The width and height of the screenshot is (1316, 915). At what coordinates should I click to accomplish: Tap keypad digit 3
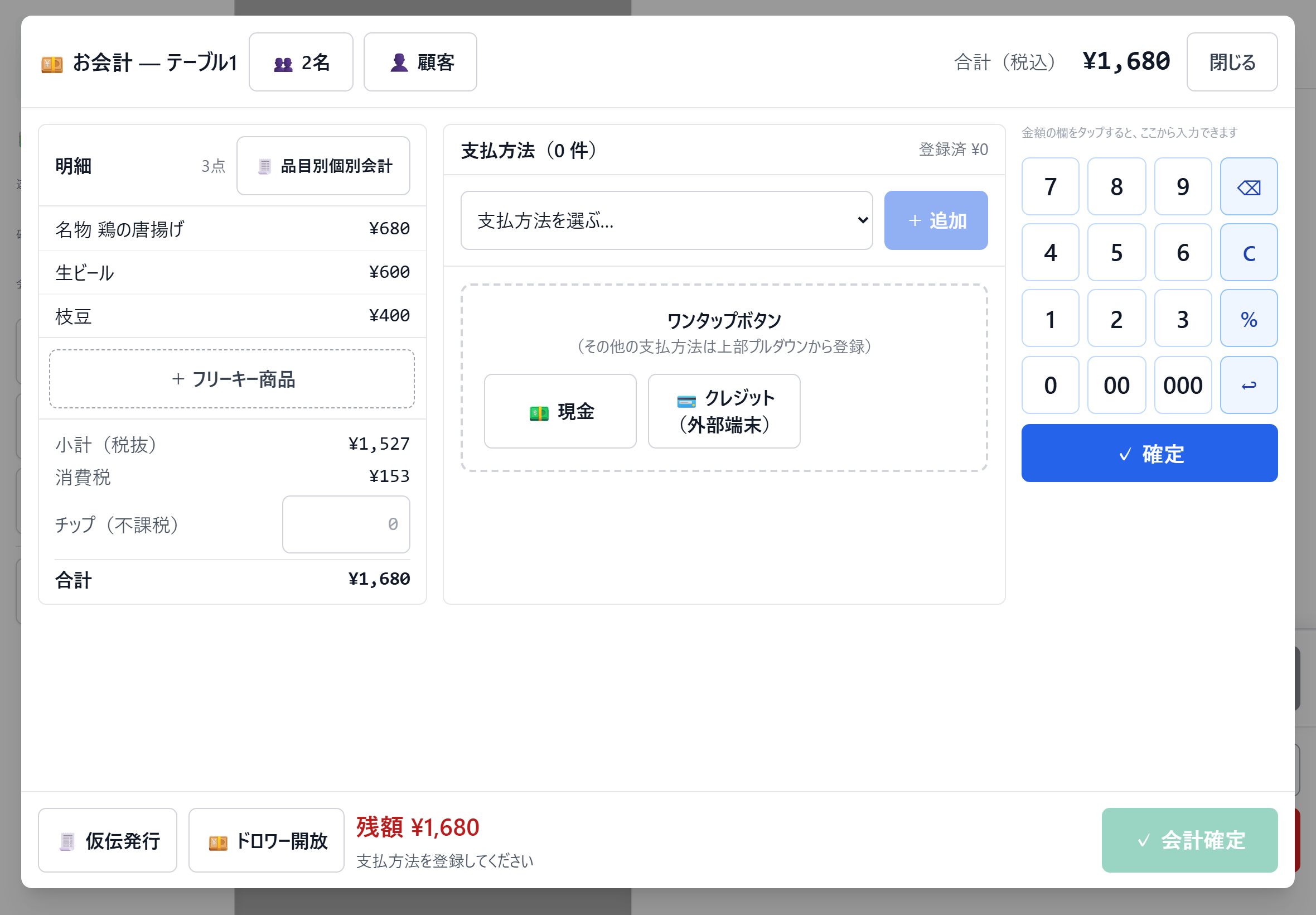pyautogui.click(x=1183, y=319)
